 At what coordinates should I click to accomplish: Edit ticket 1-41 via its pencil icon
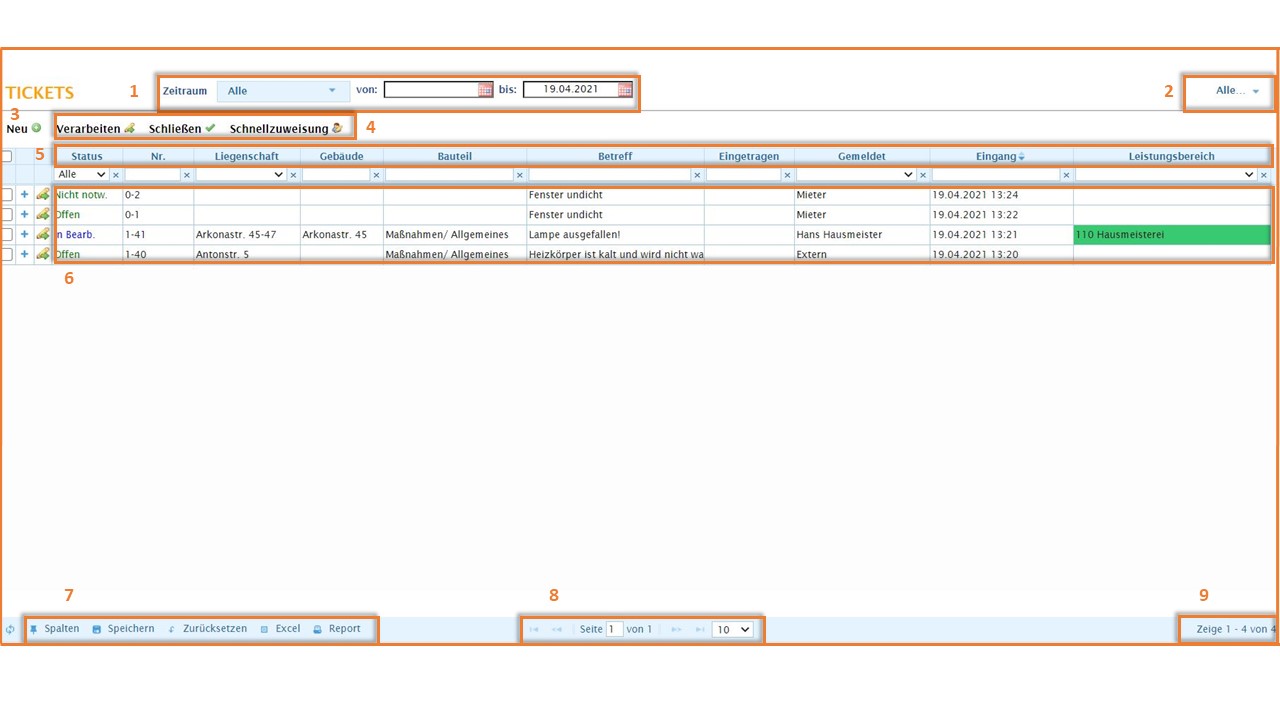(43, 234)
